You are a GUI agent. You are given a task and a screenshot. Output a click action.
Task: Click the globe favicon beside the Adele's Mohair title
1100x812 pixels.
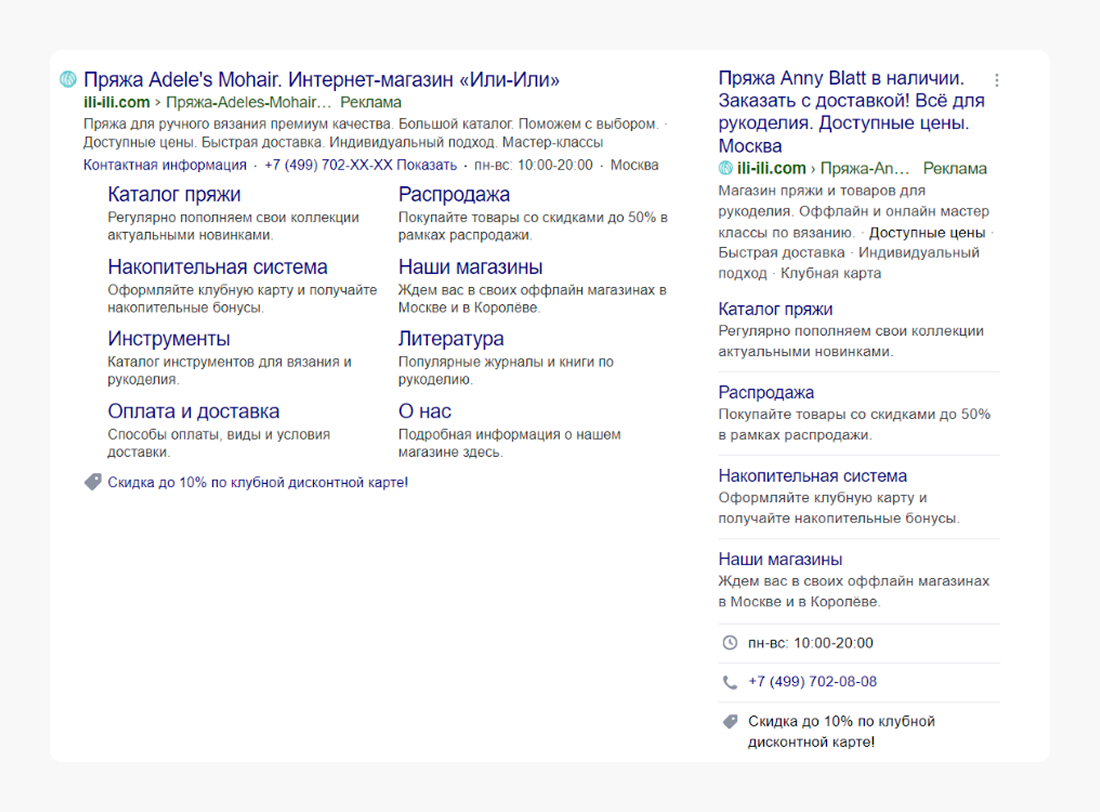pyautogui.click(x=69, y=80)
